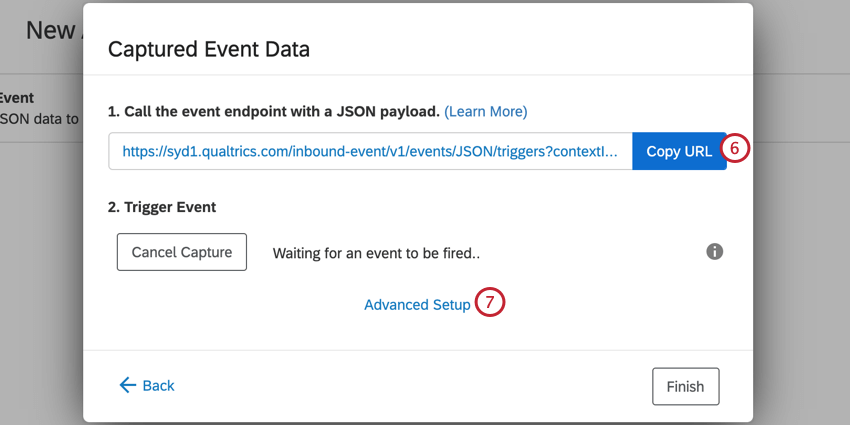Click the bold 'Event' label behind the dialog
Image resolution: width=850 pixels, height=425 pixels.
pyautogui.click(x=17, y=98)
